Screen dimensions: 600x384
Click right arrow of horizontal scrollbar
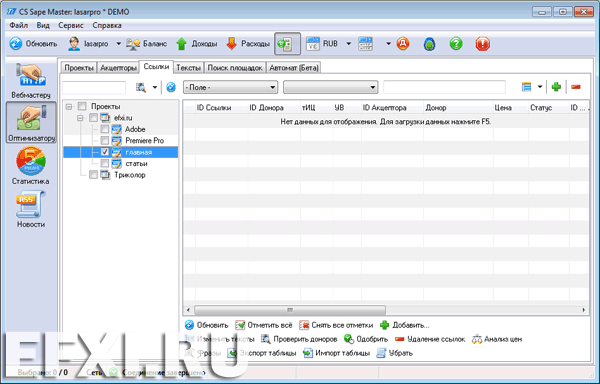point(584,310)
